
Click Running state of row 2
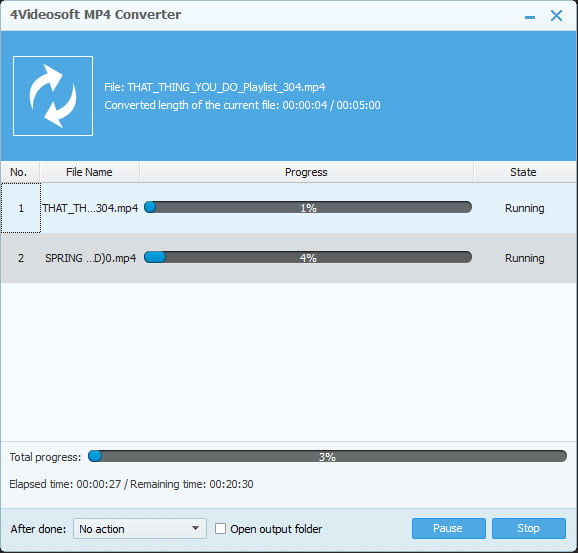(525, 258)
